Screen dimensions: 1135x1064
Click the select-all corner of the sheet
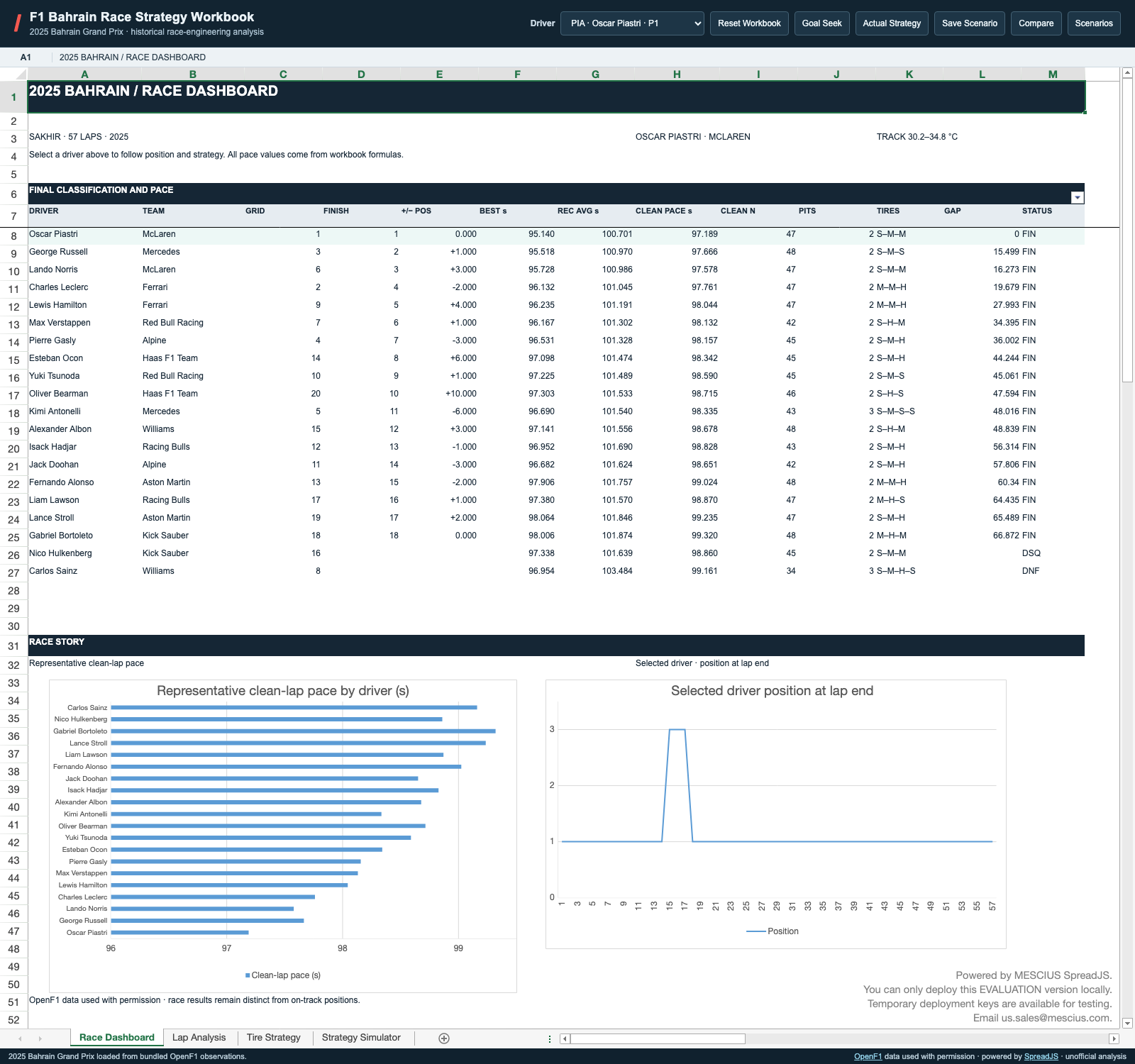(13, 74)
